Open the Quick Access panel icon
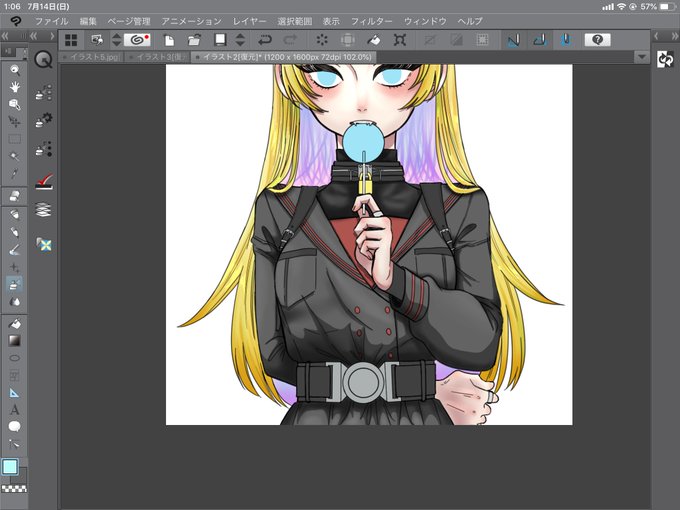 coord(43,60)
